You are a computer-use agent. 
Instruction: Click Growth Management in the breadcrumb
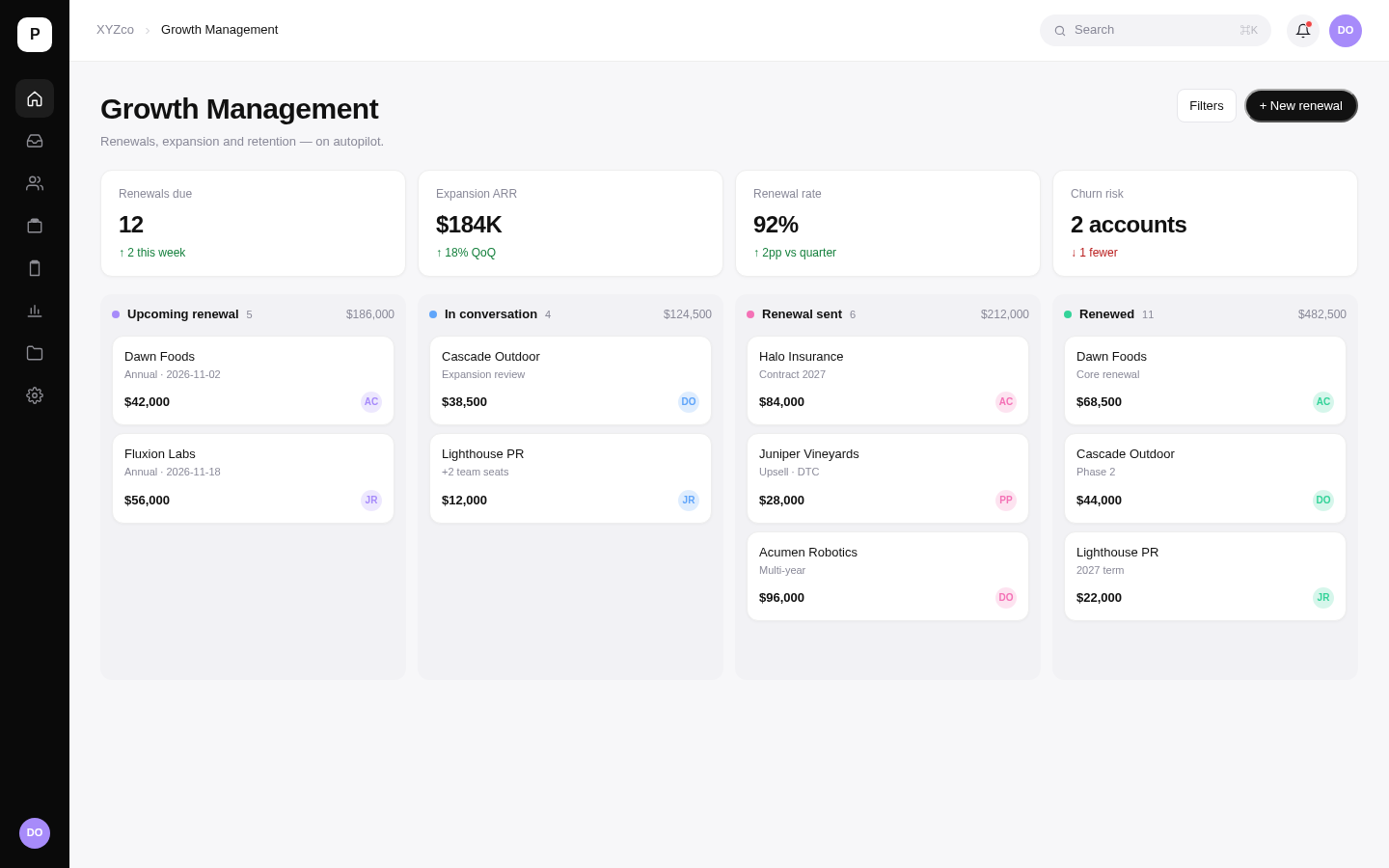tap(220, 30)
